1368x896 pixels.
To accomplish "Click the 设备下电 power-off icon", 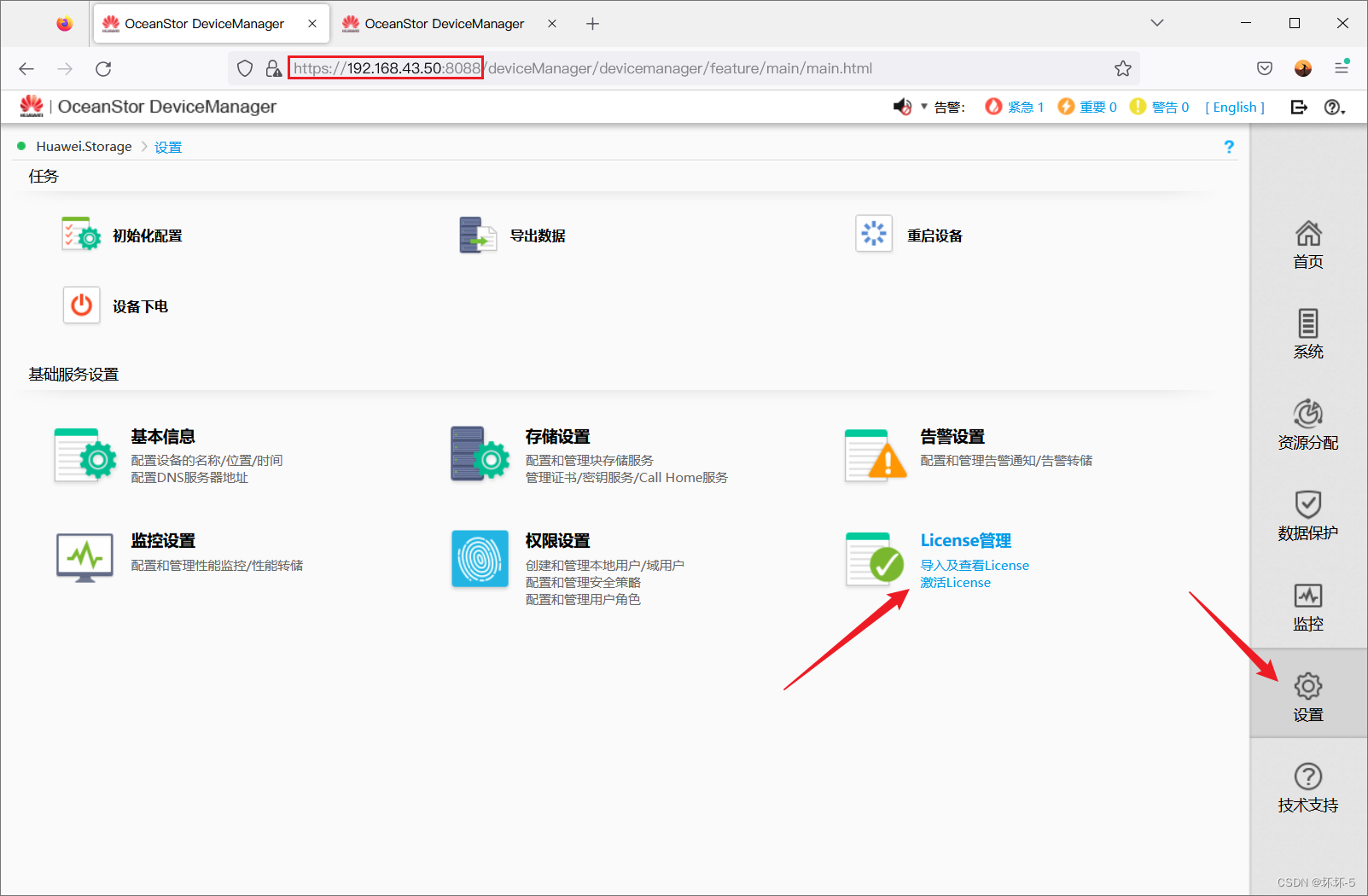I will pyautogui.click(x=81, y=305).
